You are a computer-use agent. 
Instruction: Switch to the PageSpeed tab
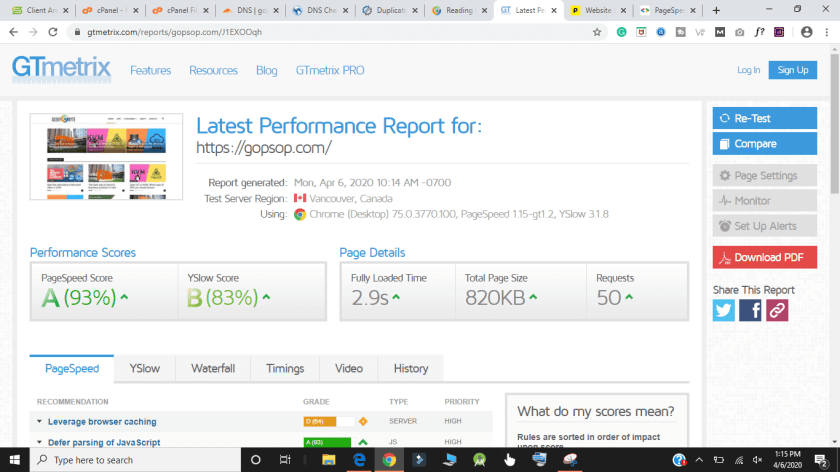click(x=72, y=369)
